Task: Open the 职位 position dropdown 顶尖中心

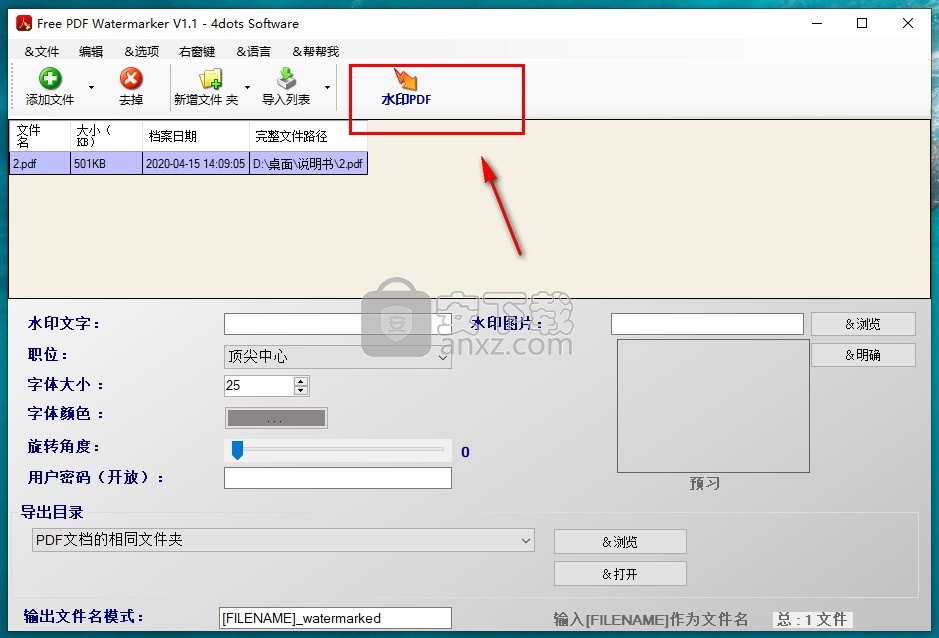Action: point(337,356)
